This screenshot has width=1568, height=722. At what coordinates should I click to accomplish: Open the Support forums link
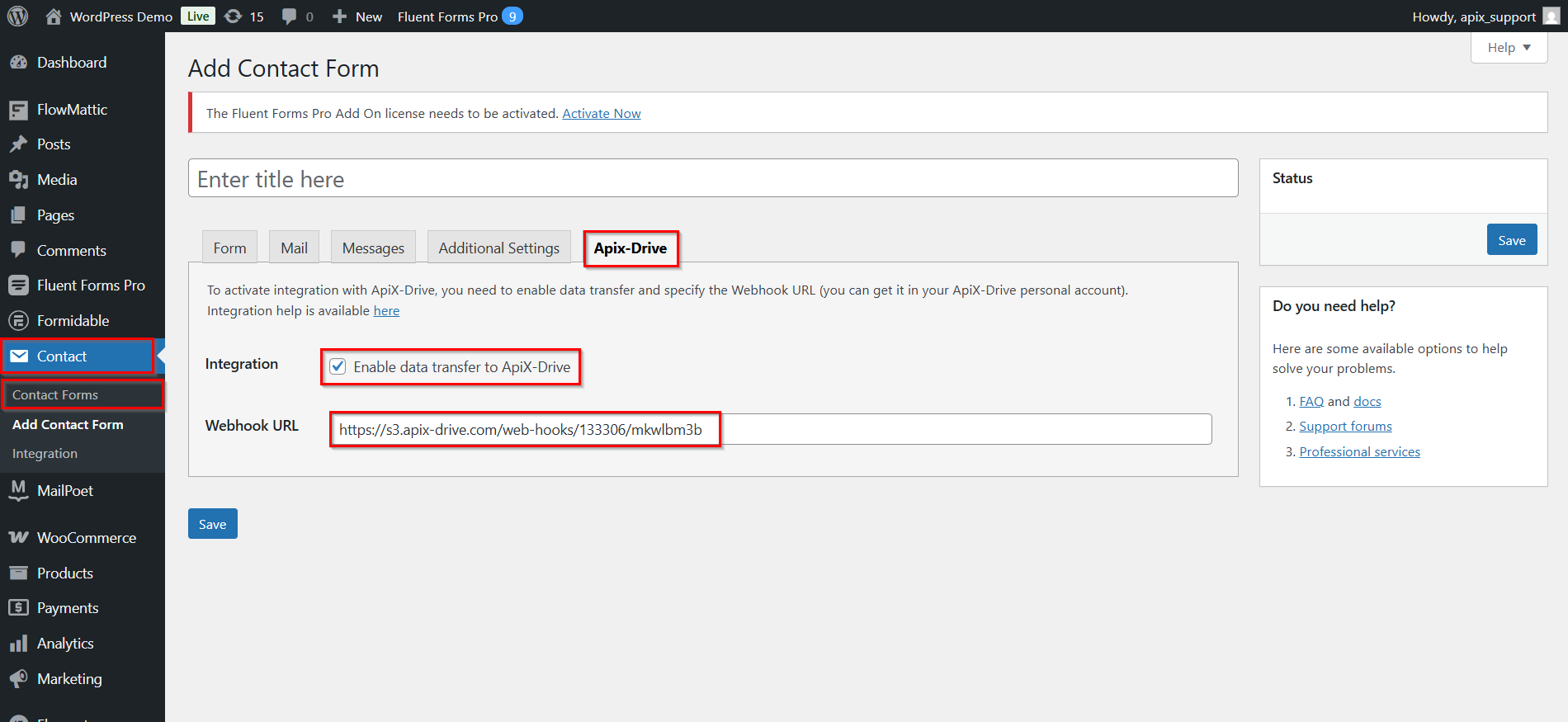click(x=1345, y=427)
